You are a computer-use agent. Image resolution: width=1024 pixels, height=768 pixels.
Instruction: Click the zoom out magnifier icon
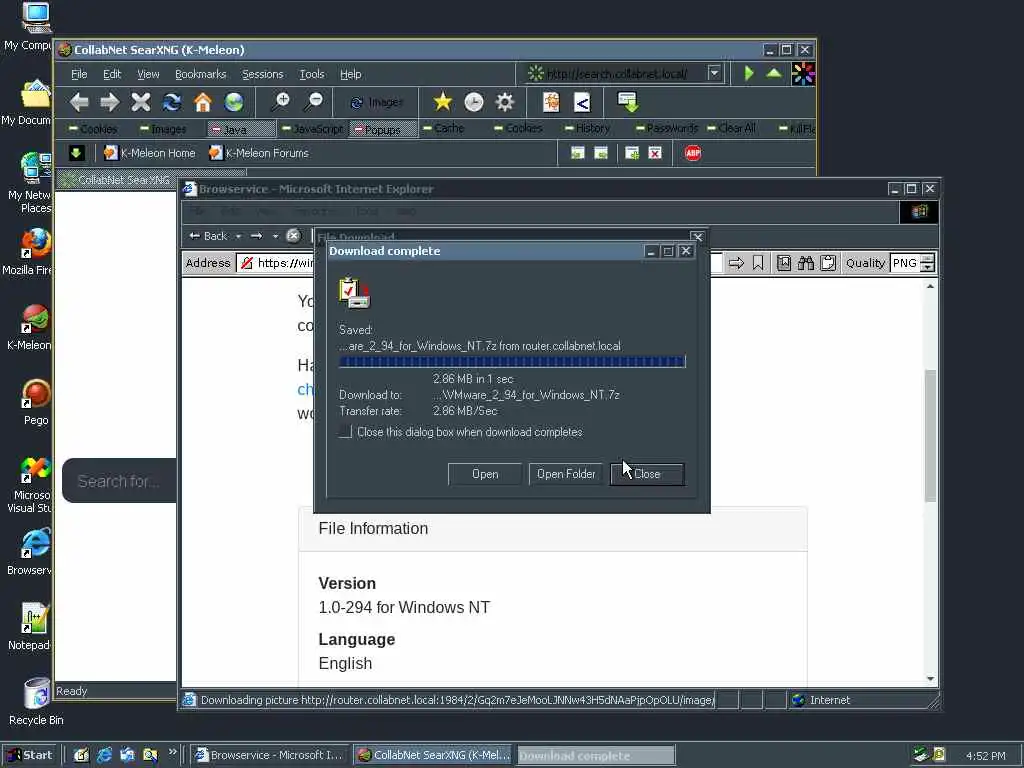pyautogui.click(x=313, y=102)
